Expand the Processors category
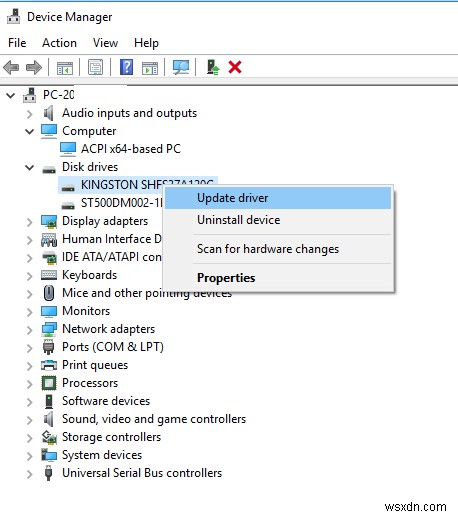The image size is (458, 517). 29,384
